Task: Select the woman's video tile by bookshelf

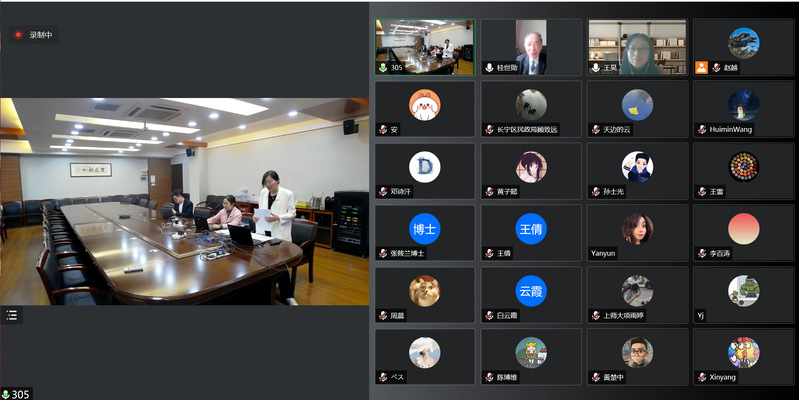Action: pos(637,47)
